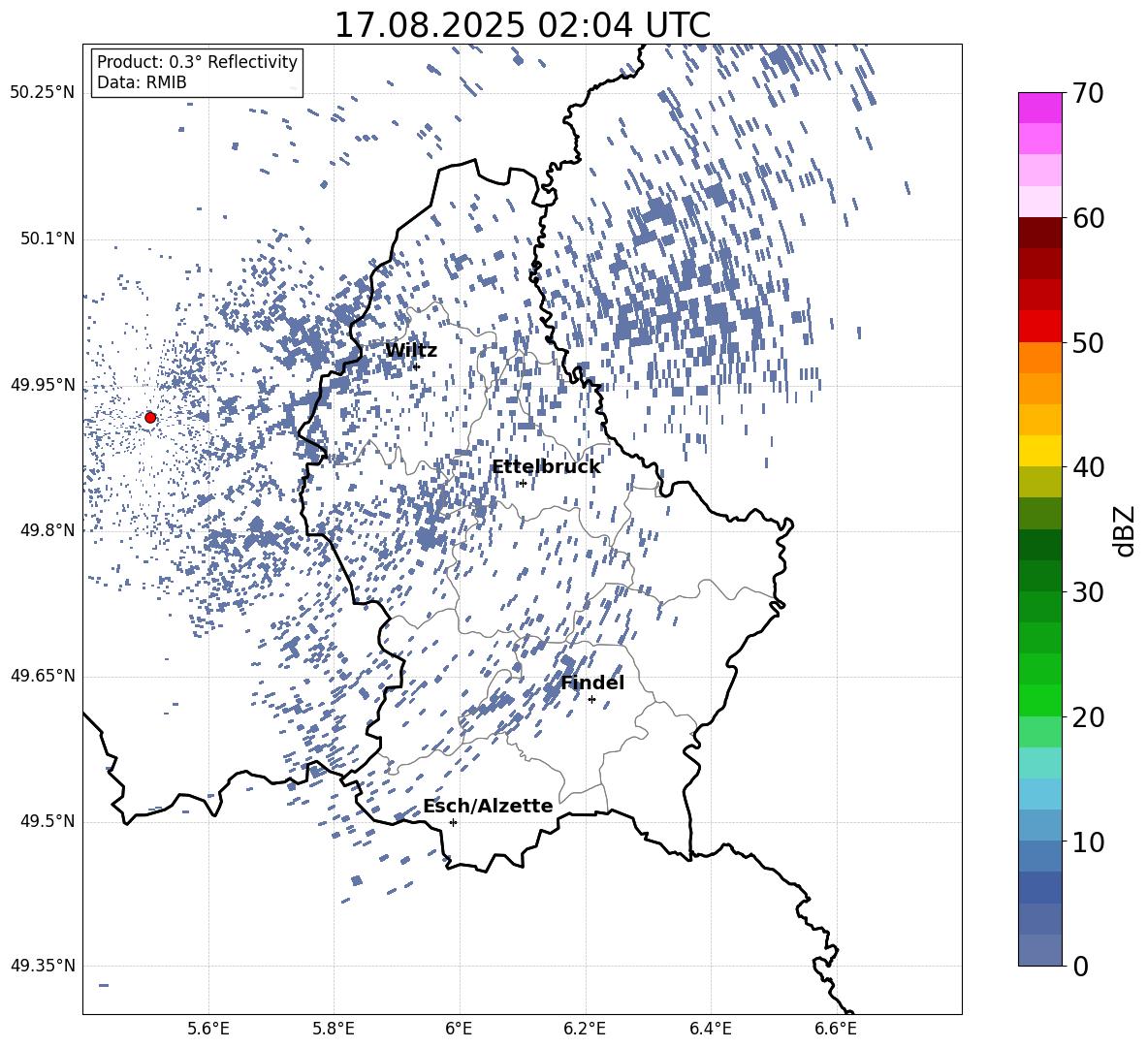Click the 49.35°N latitude label

pyautogui.click(x=42, y=966)
